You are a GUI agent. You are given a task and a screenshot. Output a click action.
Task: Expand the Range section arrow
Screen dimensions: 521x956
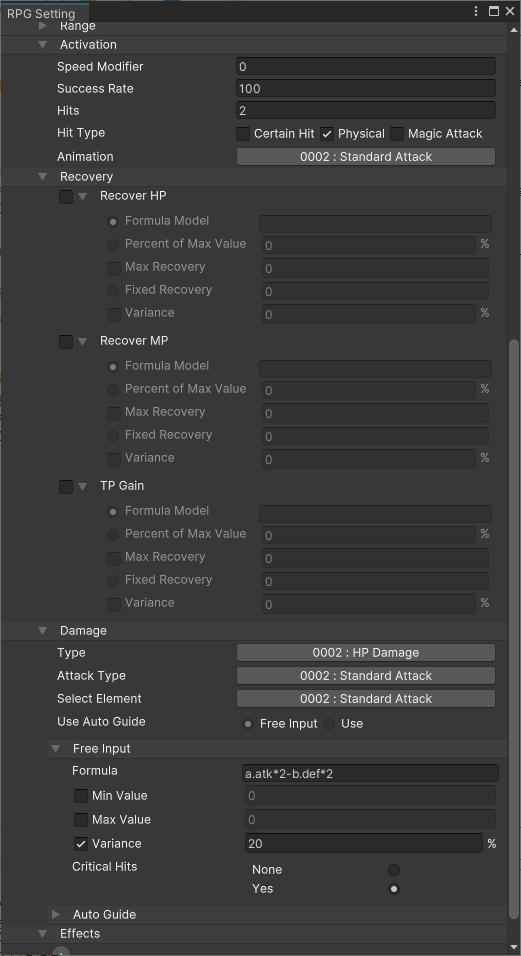(43, 26)
